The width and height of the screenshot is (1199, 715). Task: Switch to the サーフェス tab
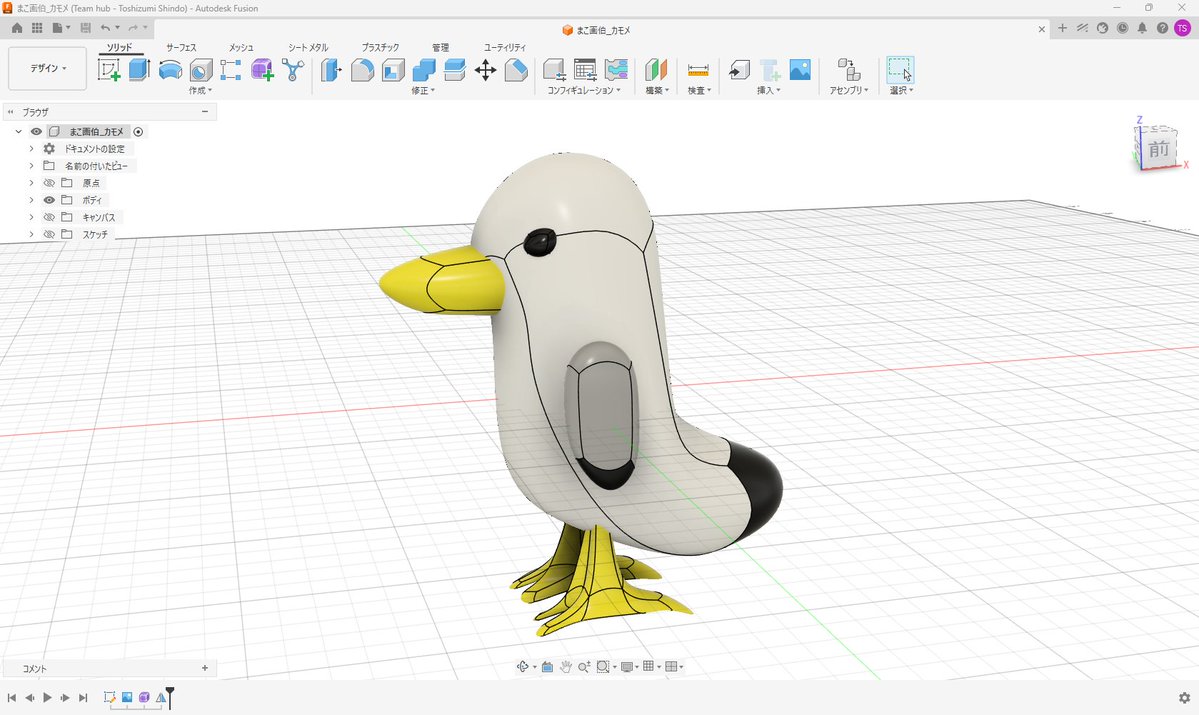pyautogui.click(x=181, y=47)
